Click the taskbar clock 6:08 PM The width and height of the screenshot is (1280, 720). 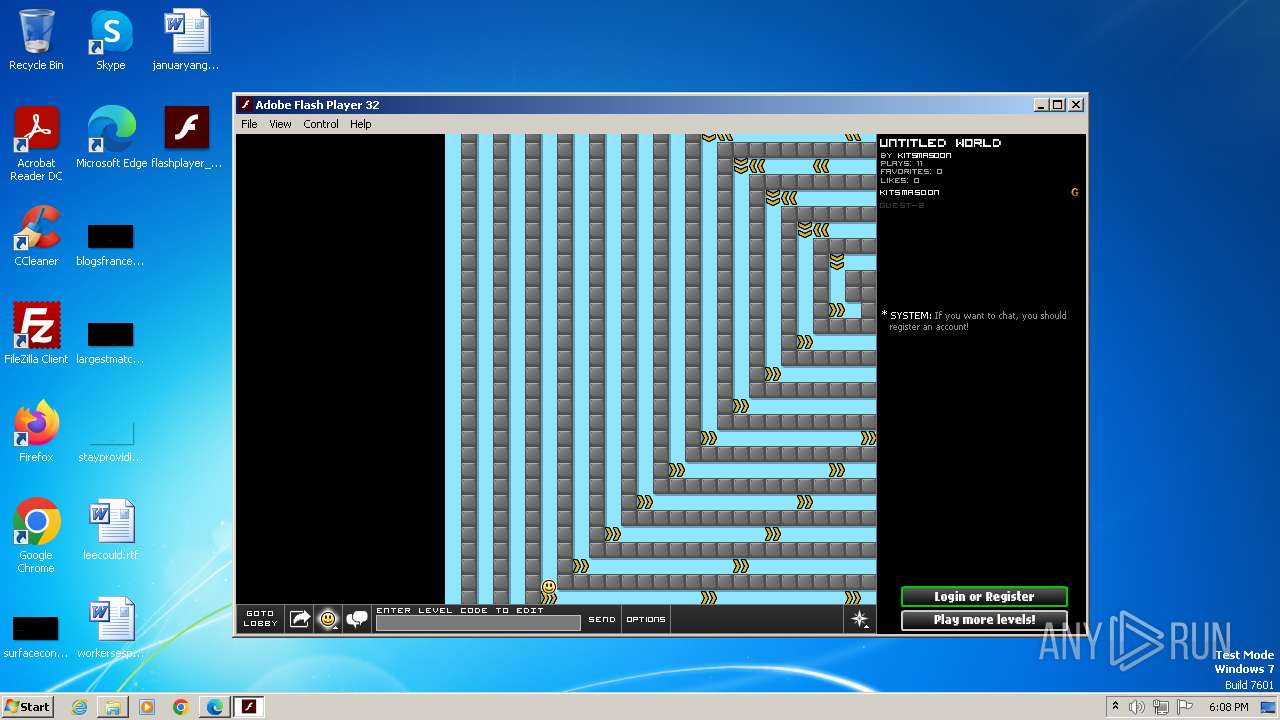point(1228,707)
